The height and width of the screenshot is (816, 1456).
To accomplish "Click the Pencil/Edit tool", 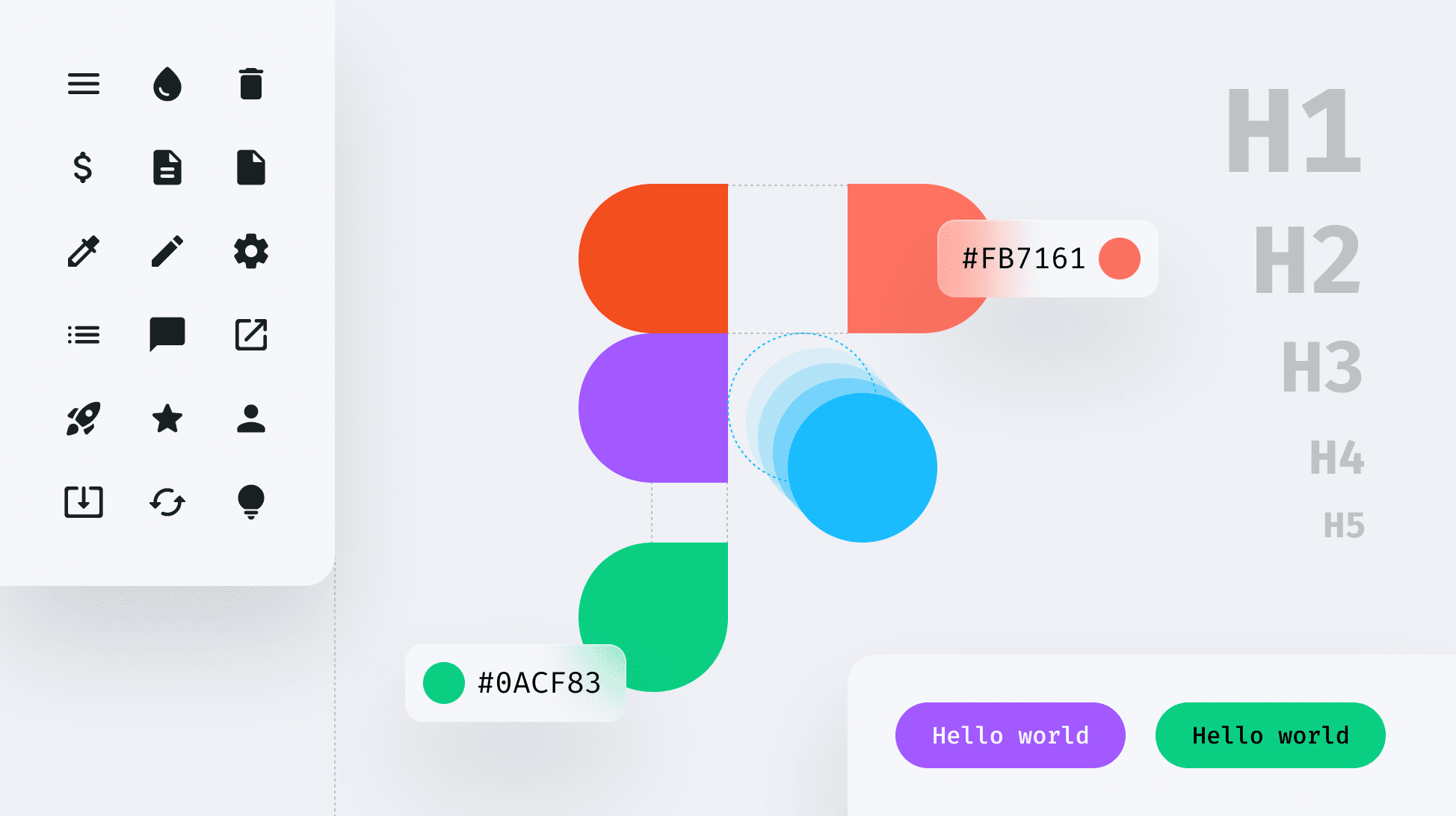I will (165, 251).
